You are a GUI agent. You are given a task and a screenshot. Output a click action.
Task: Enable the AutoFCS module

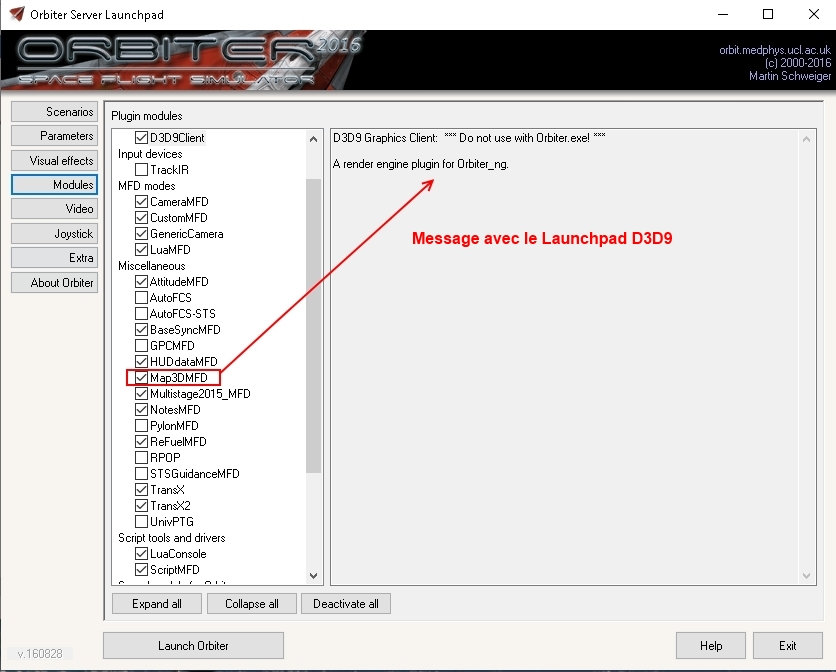coord(141,298)
